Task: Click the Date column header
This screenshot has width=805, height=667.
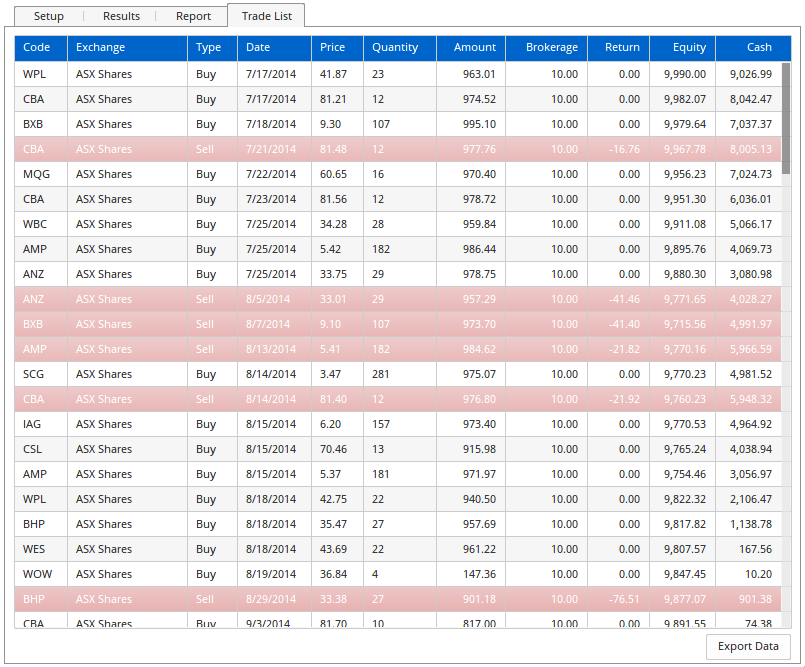Action: [275, 48]
